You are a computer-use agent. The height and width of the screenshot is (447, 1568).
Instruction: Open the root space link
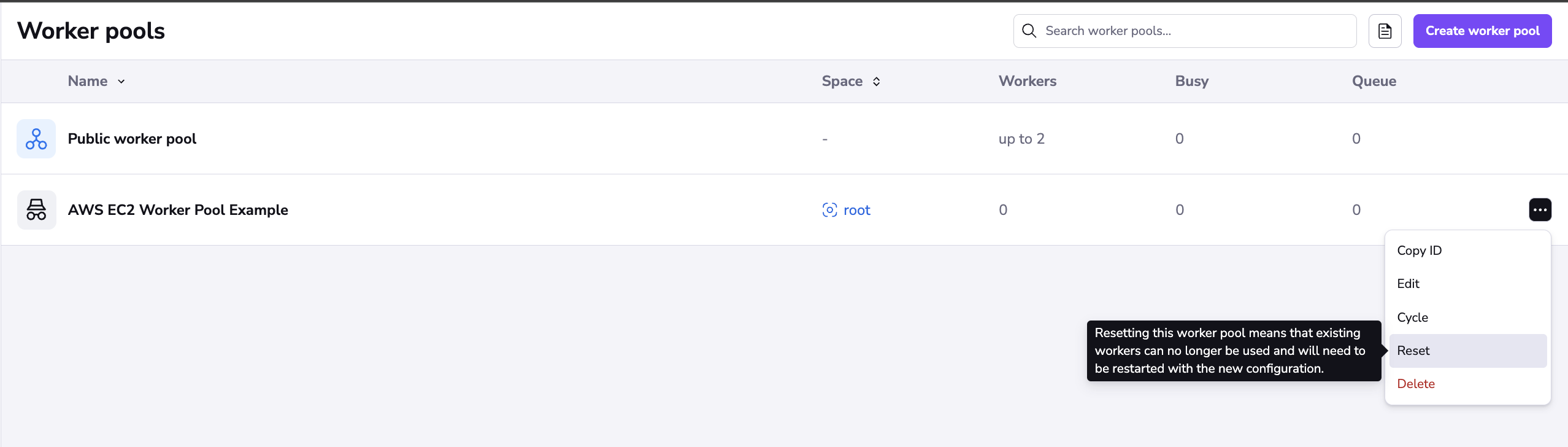[x=856, y=210]
